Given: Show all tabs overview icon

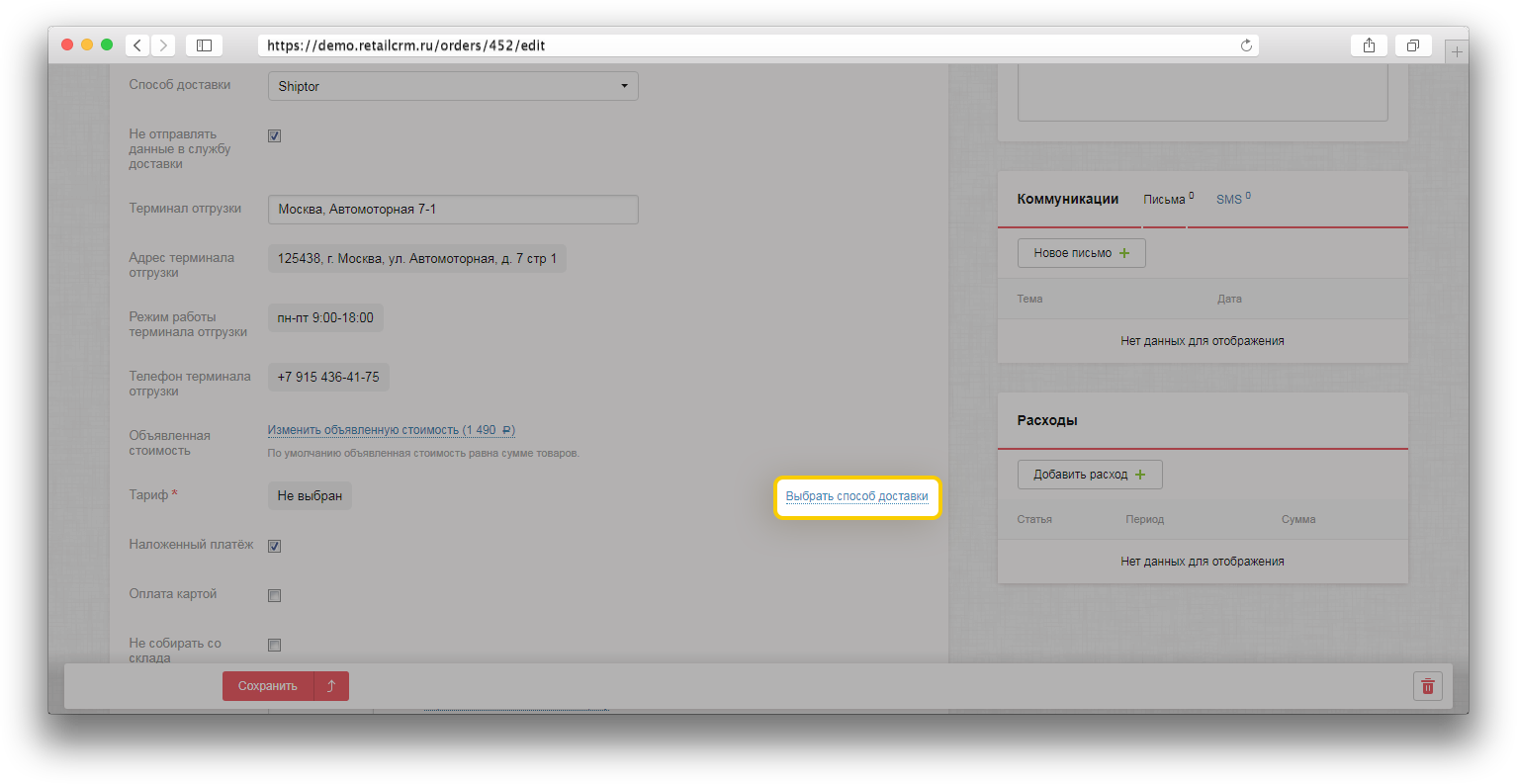Looking at the screenshot, I should (1413, 45).
